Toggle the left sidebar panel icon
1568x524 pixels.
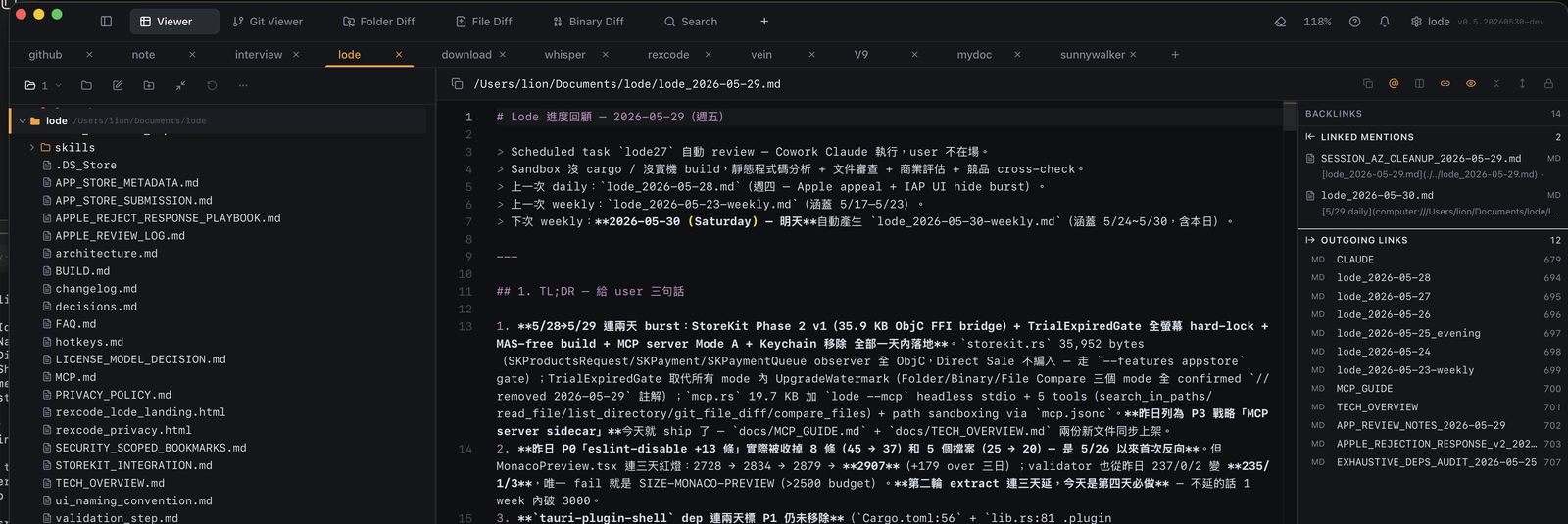[x=106, y=22]
